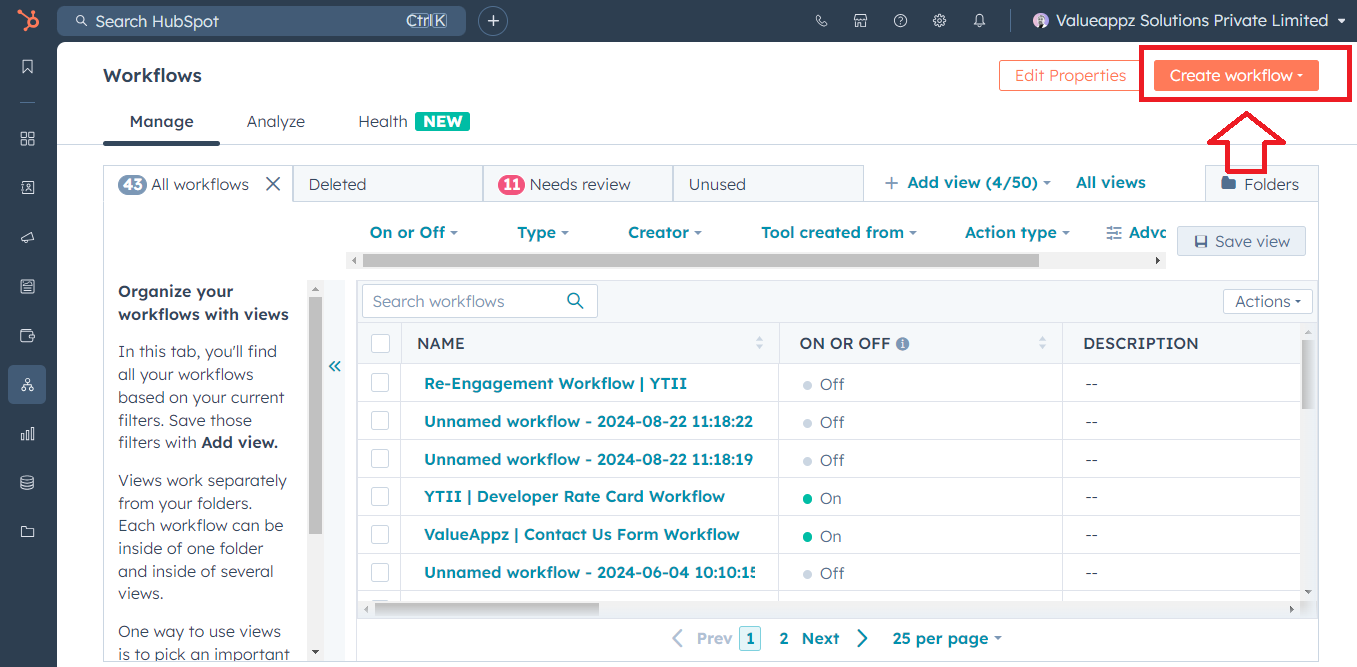Viewport: 1357px width, 667px height.
Task: Check the Unnamed workflow 11:18:22 row checkbox
Action: (x=380, y=421)
